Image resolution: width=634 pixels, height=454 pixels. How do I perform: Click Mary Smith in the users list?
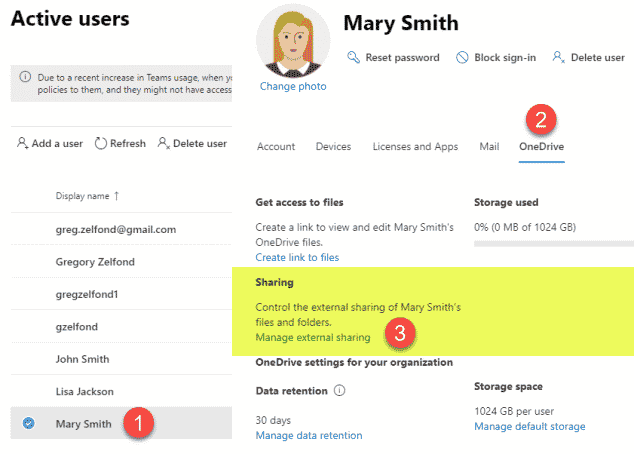pos(83,424)
